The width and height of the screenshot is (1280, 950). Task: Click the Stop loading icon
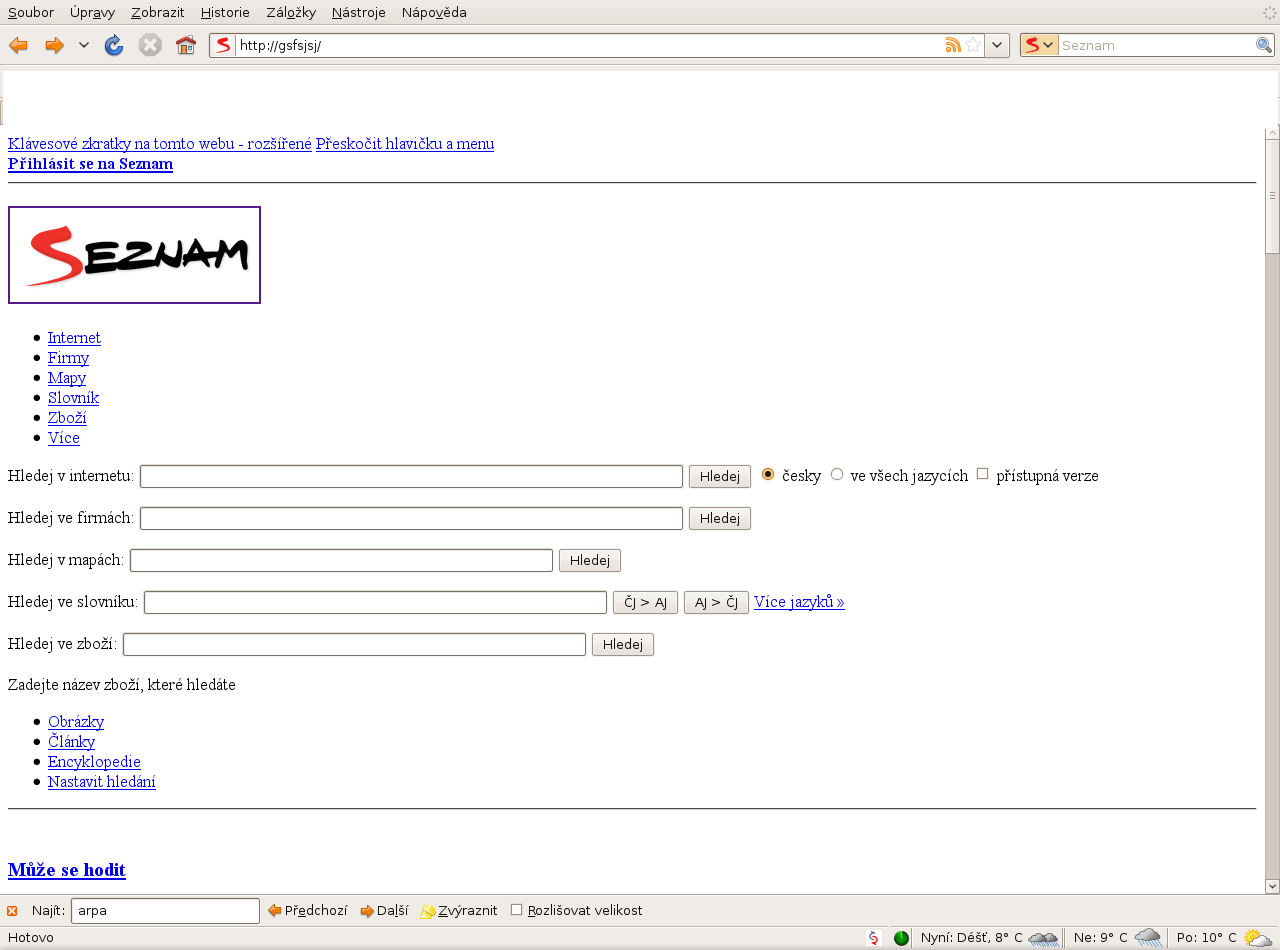tap(150, 45)
